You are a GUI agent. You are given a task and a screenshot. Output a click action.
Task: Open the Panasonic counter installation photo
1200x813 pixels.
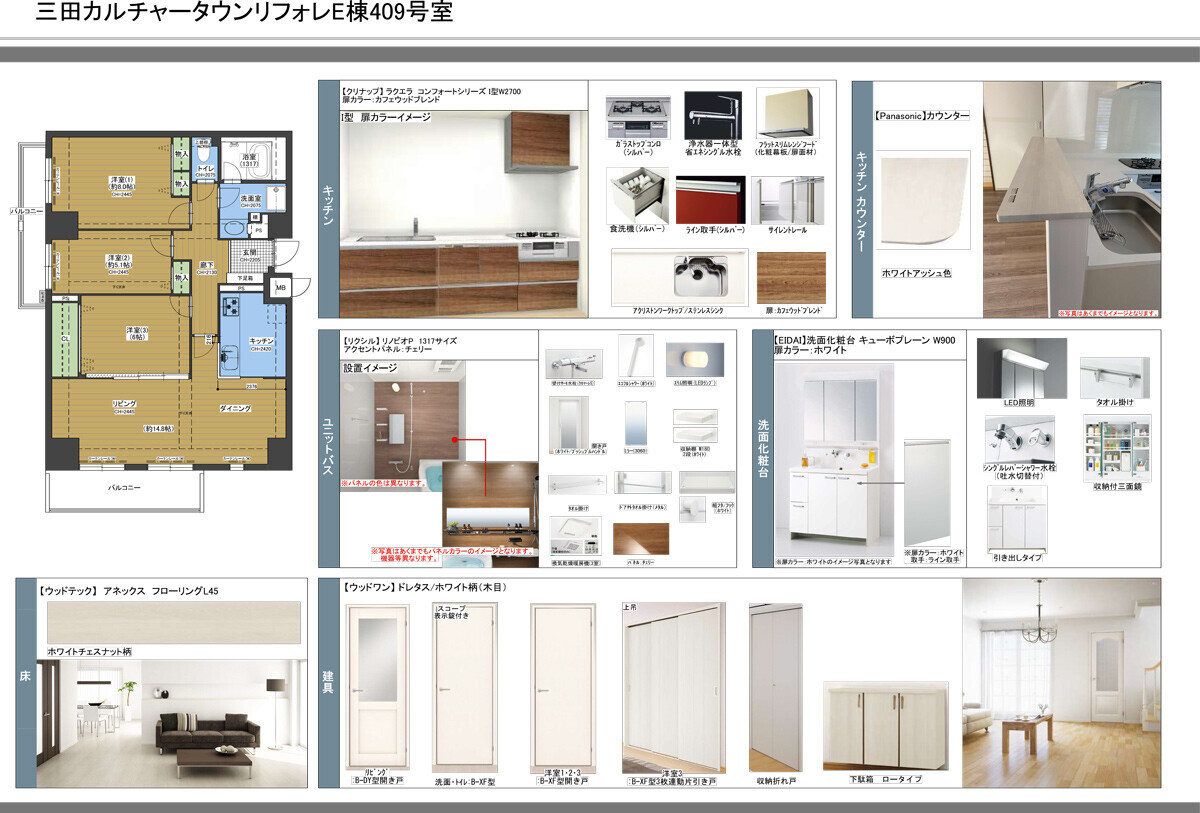click(1072, 200)
